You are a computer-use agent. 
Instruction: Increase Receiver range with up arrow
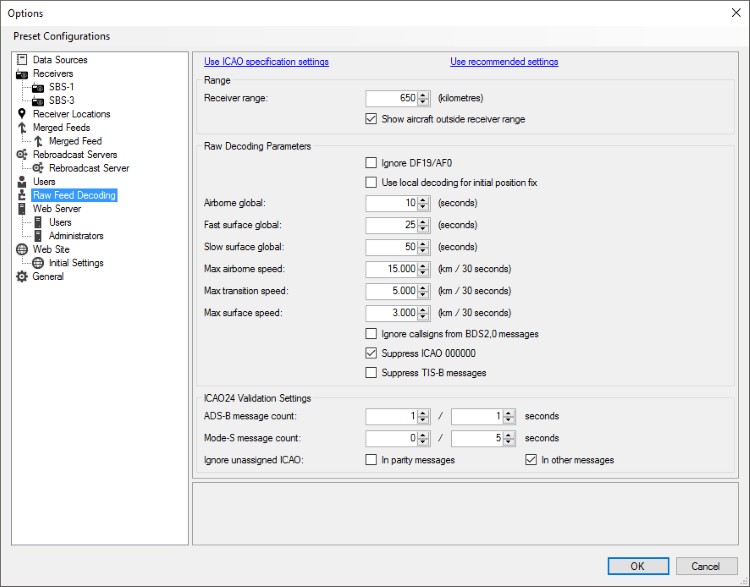[x=424, y=94]
